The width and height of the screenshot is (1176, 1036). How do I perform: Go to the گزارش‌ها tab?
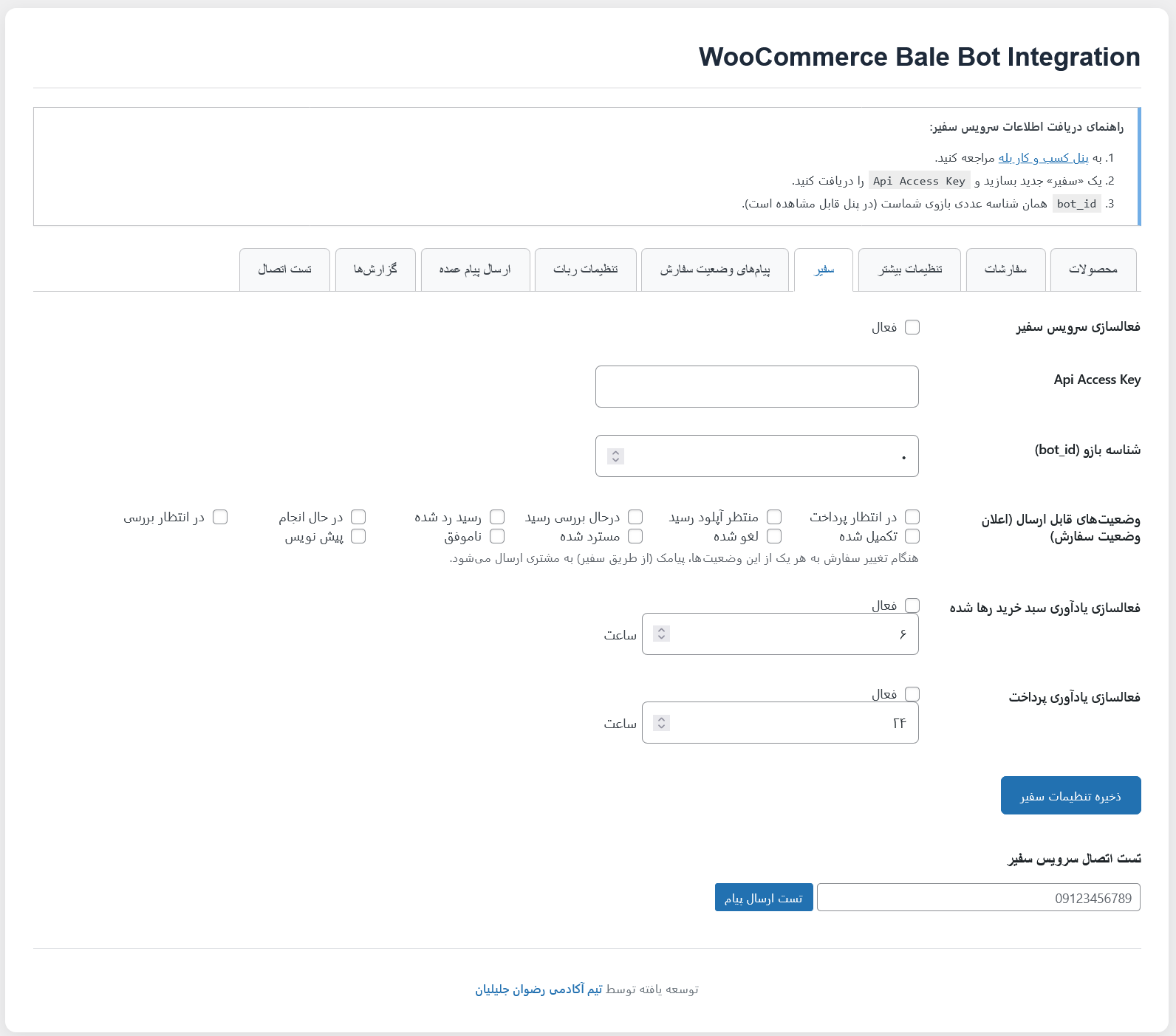click(x=375, y=270)
